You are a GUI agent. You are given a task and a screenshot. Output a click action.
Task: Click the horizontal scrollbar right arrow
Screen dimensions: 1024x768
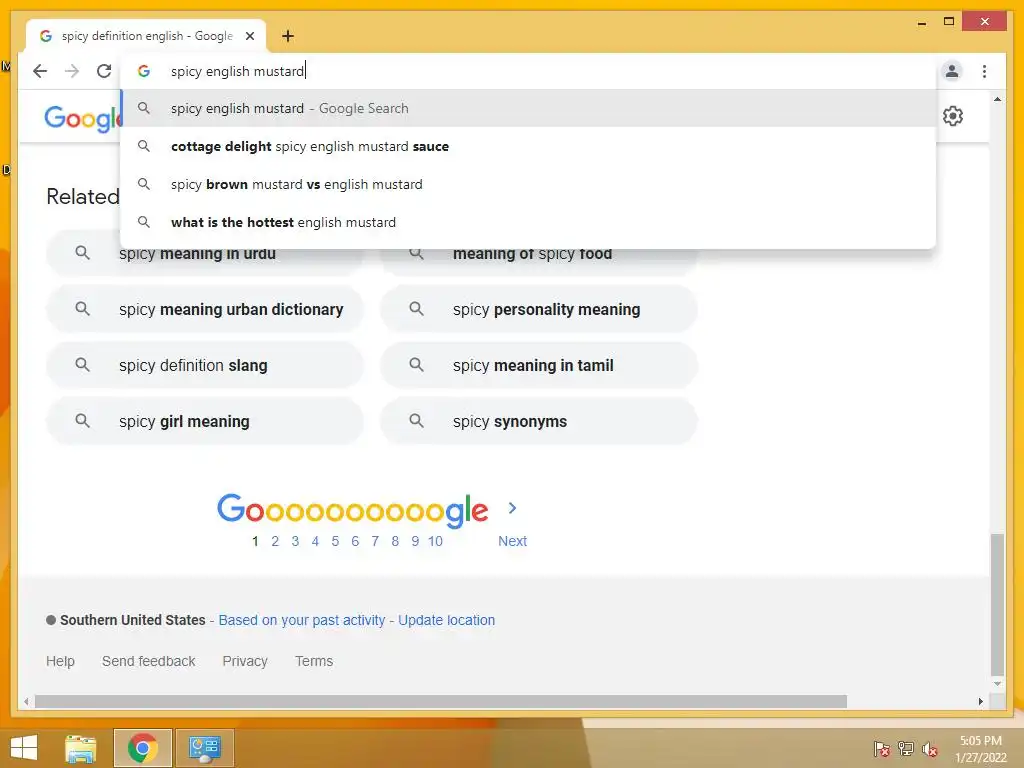point(980,701)
